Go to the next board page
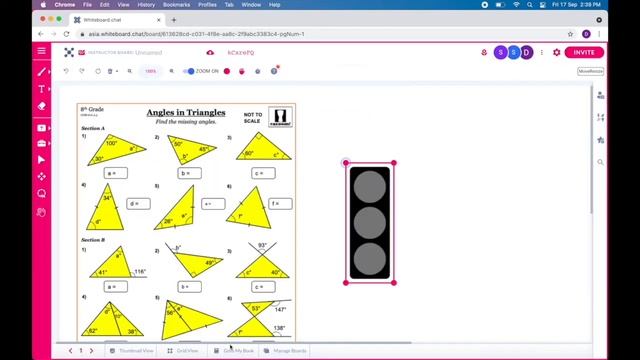Screen dimensions: 640x360 91,351
